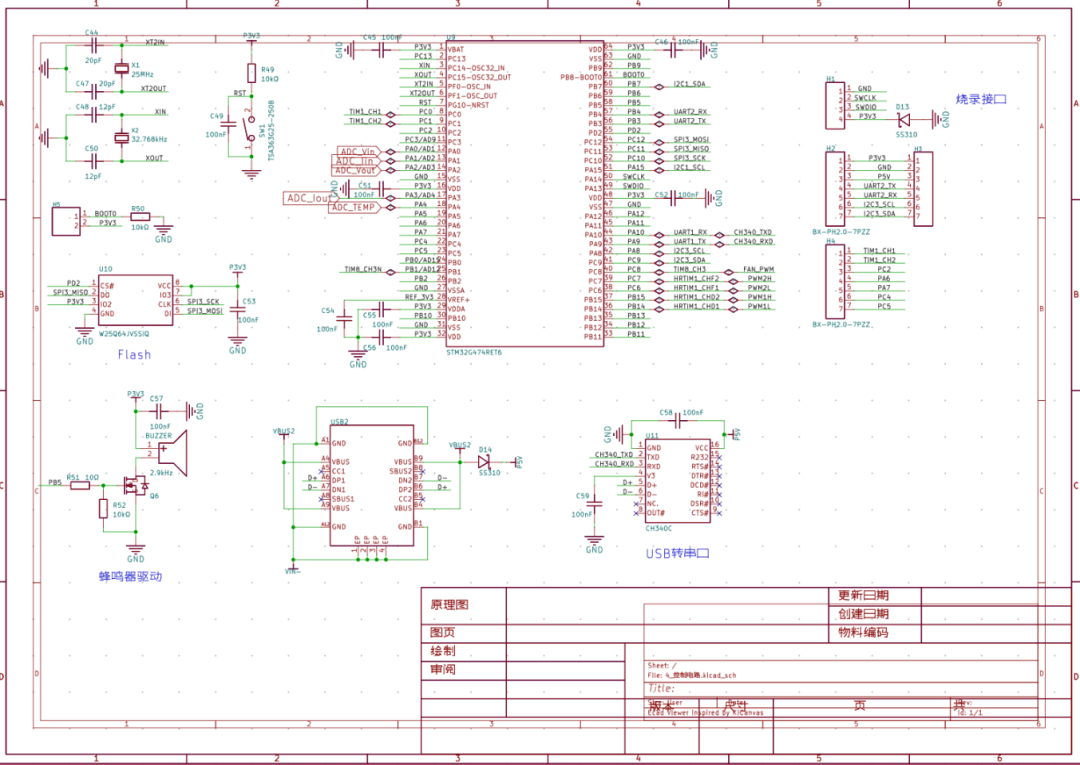Click the ADC_Iin net label
This screenshot has height=765, width=1080.
click(x=357, y=161)
